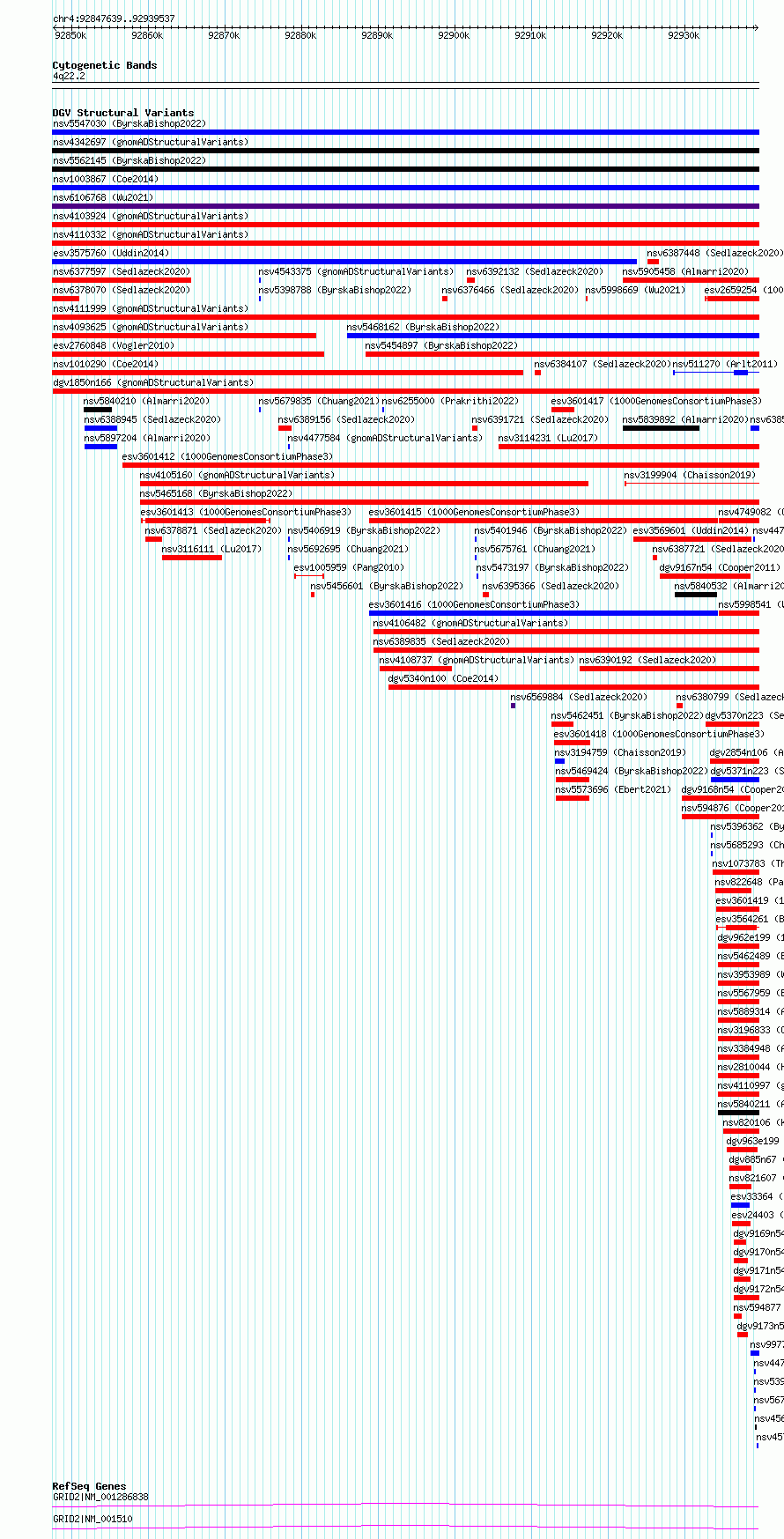Click esv3601417 1000GenomesConsortiumPhase3 label
Viewport: 784px width, 1539px height.
[657, 402]
